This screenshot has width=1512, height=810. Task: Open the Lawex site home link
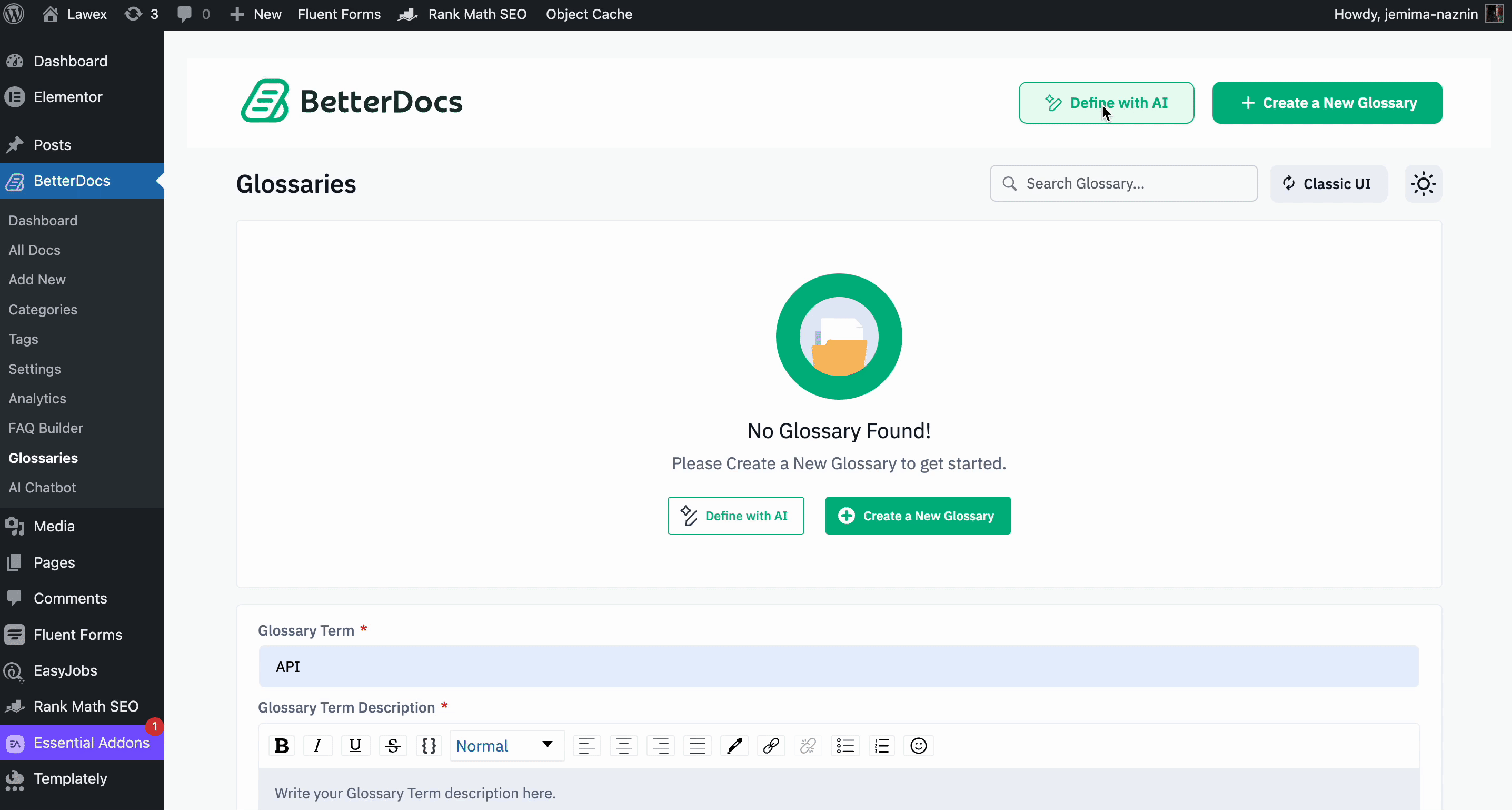pos(75,14)
